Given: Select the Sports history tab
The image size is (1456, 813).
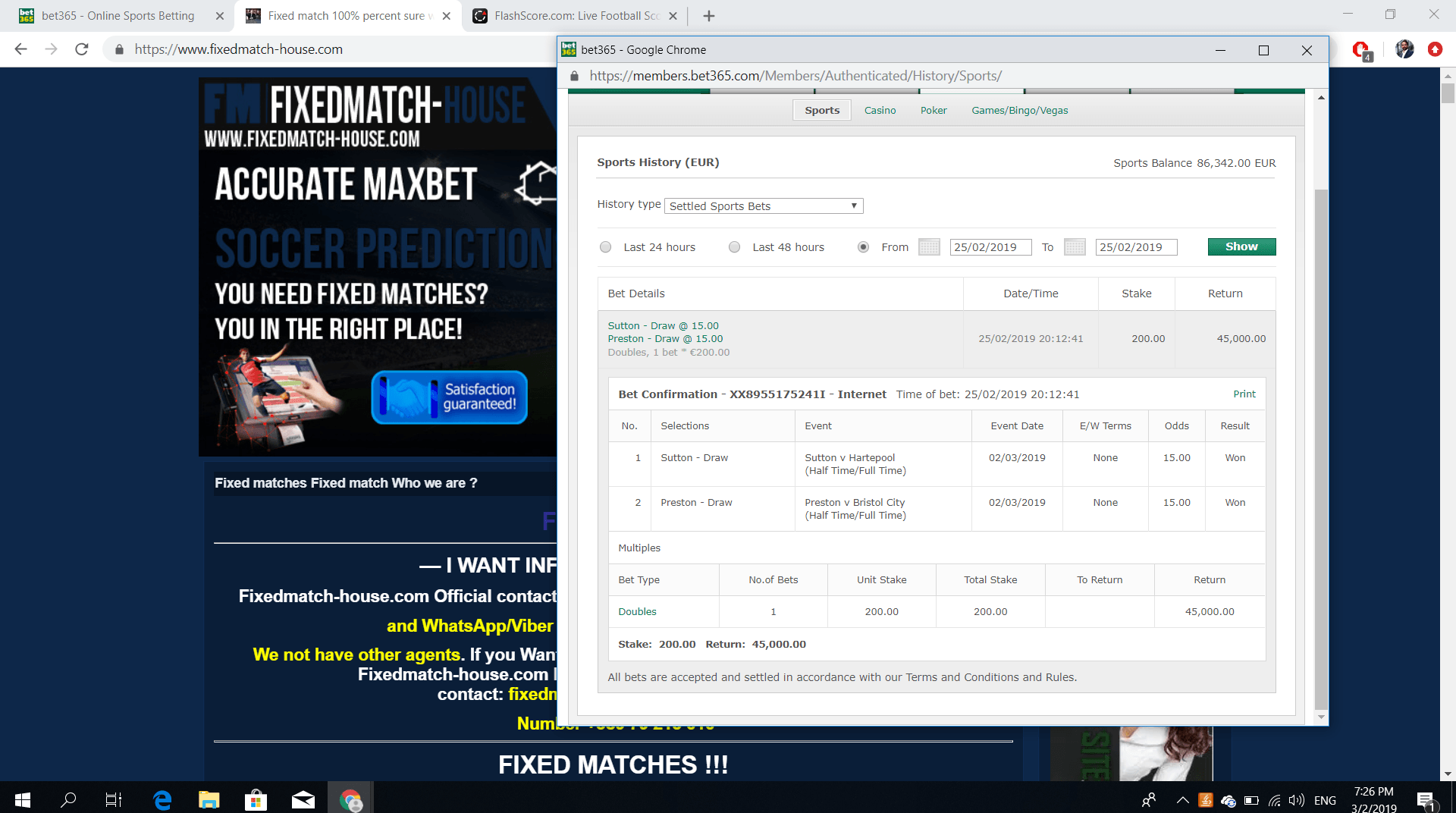Looking at the screenshot, I should coord(822,110).
